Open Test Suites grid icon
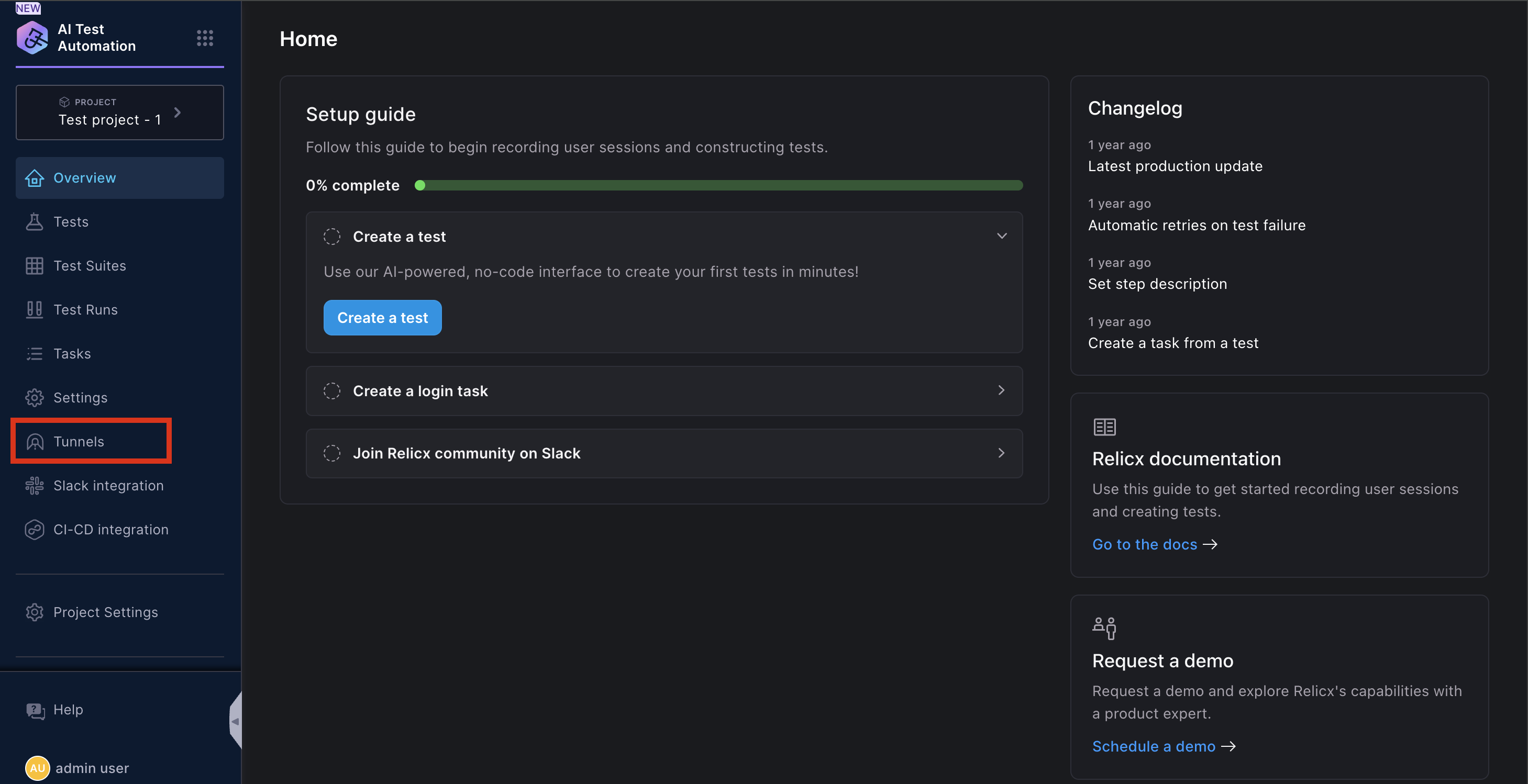 click(x=35, y=266)
